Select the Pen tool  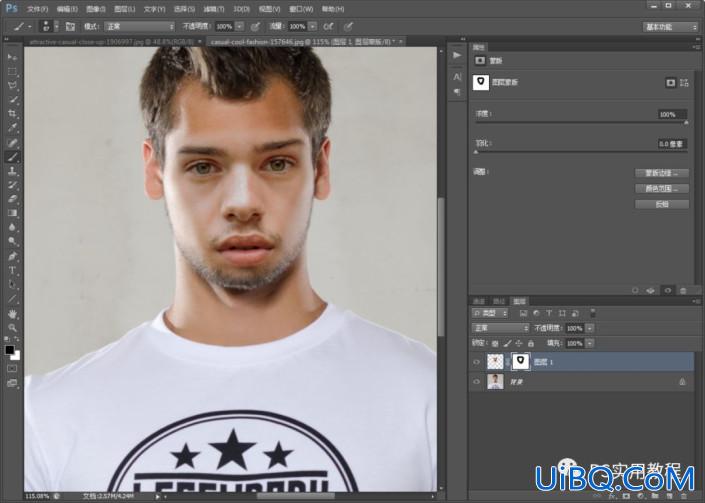click(x=12, y=256)
